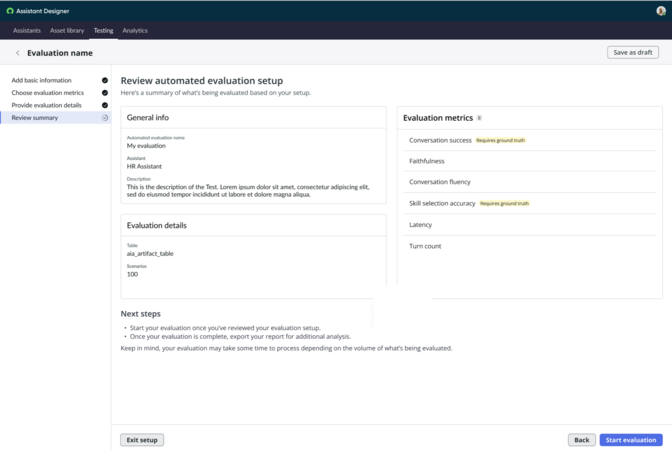
Task: Open the Analytics tab
Action: (135, 30)
